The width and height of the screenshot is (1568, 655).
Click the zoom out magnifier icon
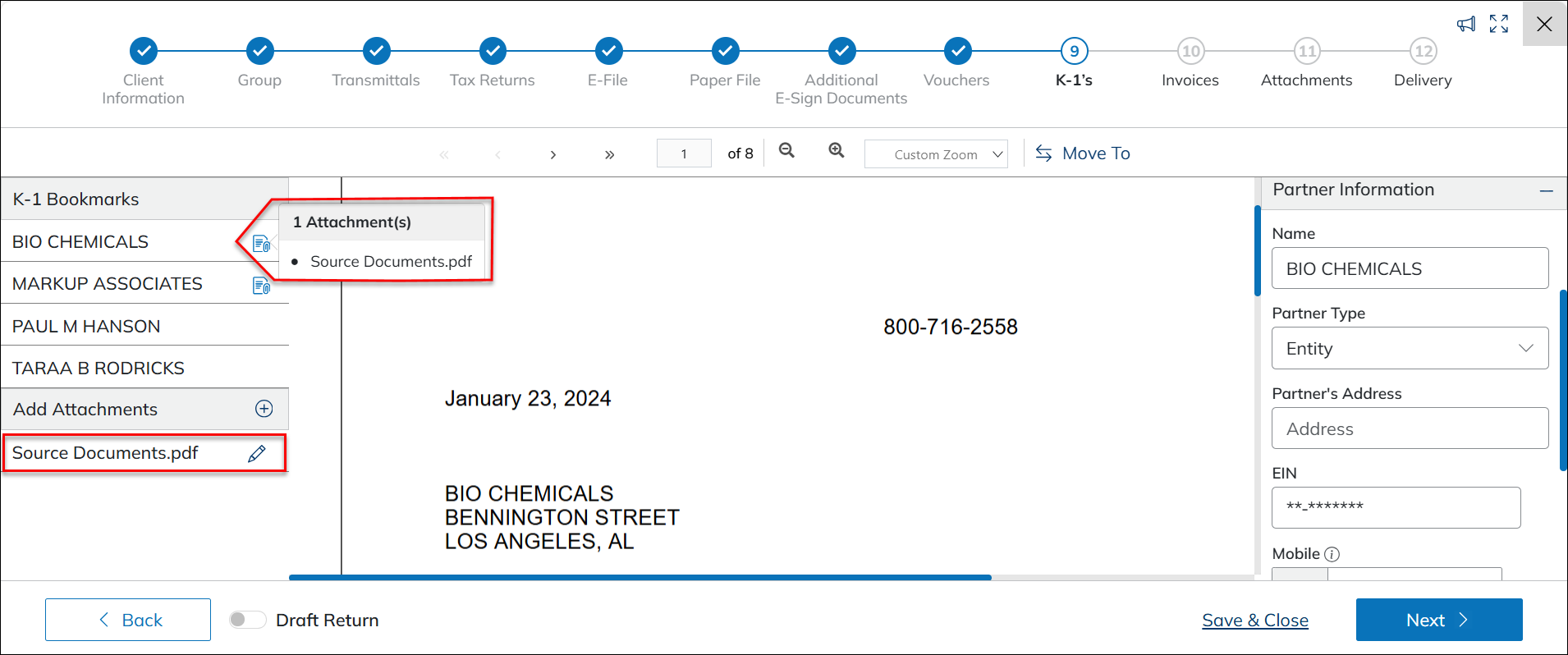coord(786,150)
